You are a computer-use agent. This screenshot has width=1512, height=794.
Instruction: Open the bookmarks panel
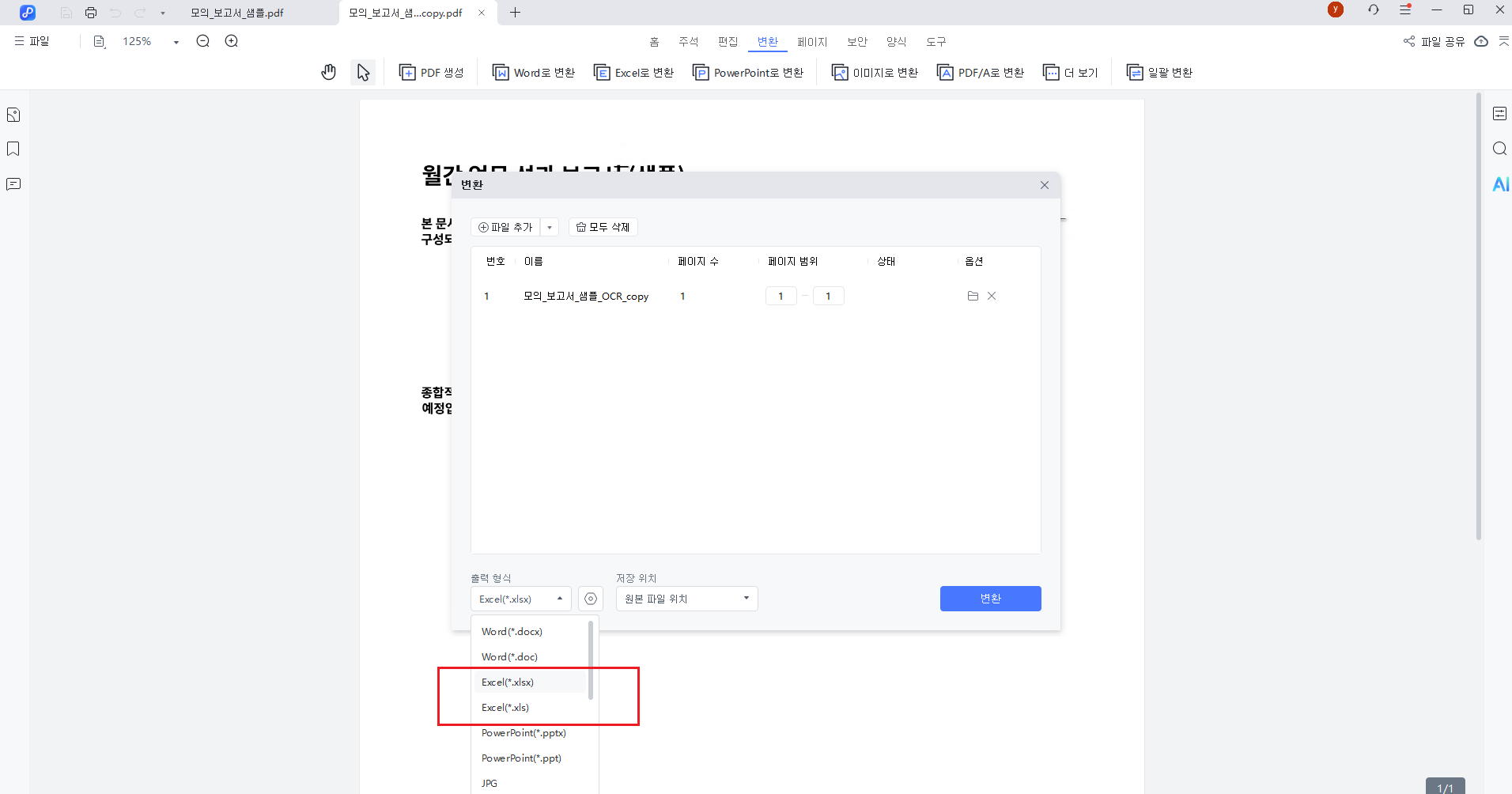pyautogui.click(x=13, y=149)
